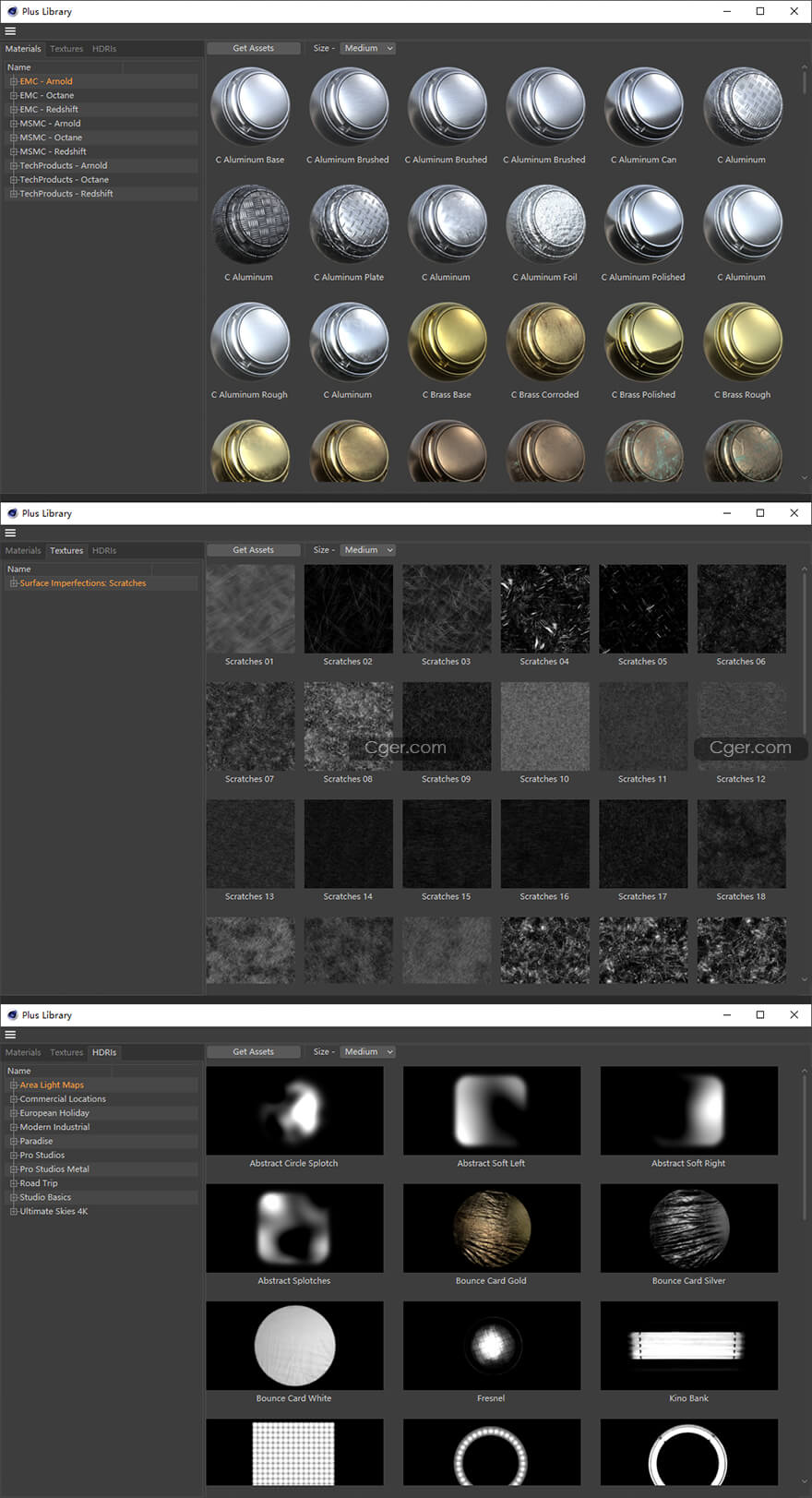The width and height of the screenshot is (812, 1498).
Task: Click Get Assets in Textures window
Action: point(254,550)
